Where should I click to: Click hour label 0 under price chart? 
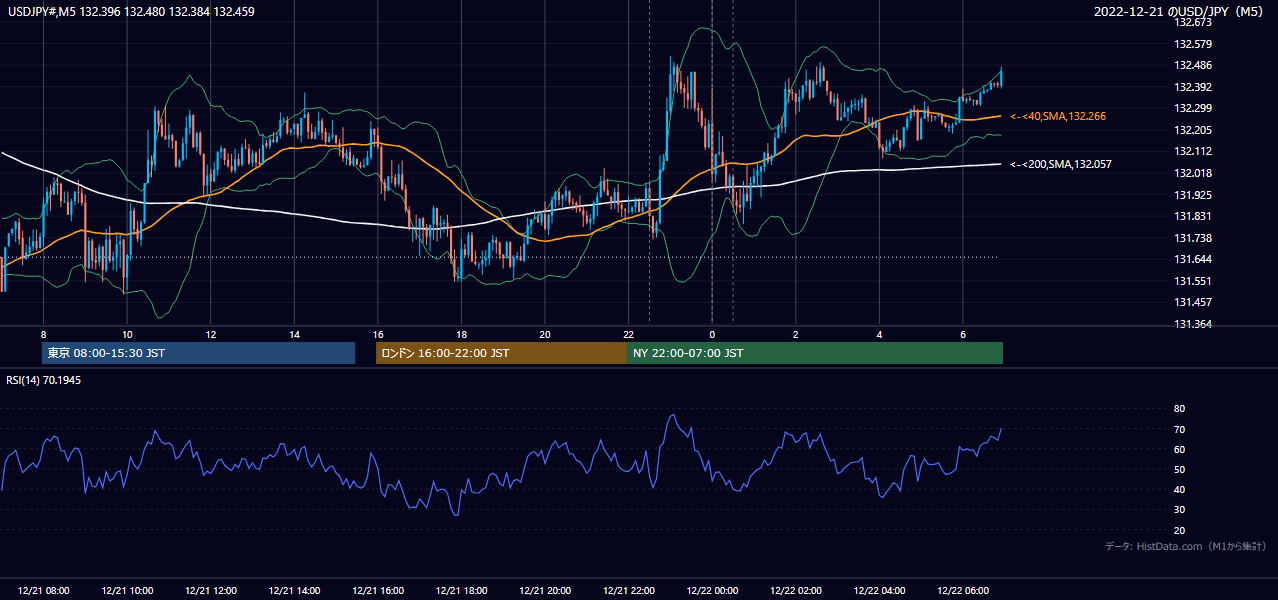(x=712, y=334)
